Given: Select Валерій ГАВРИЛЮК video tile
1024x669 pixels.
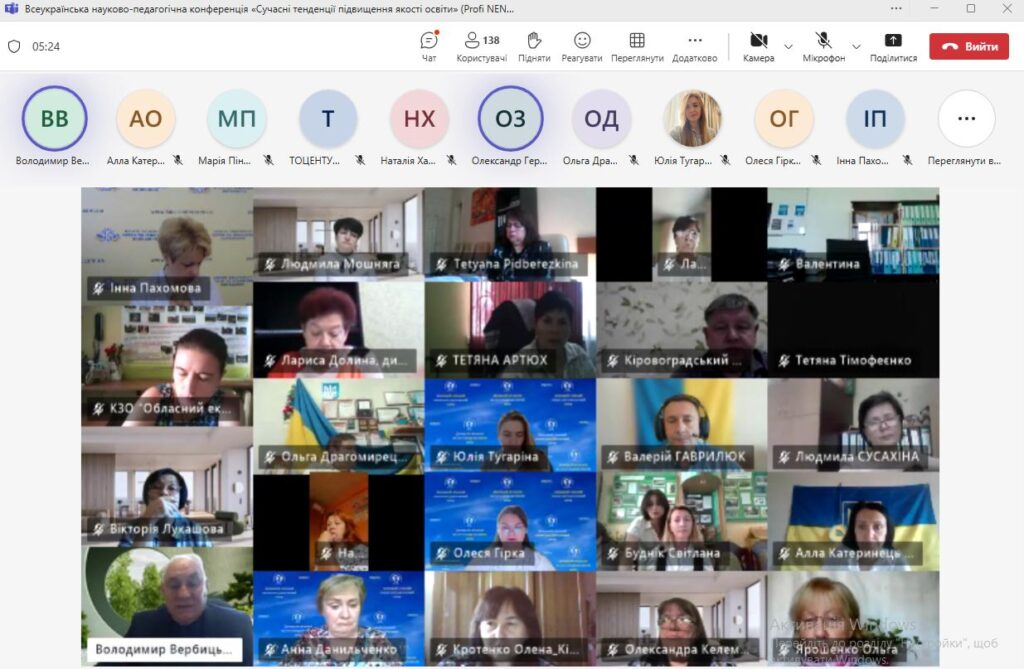Looking at the screenshot, I should click(682, 424).
